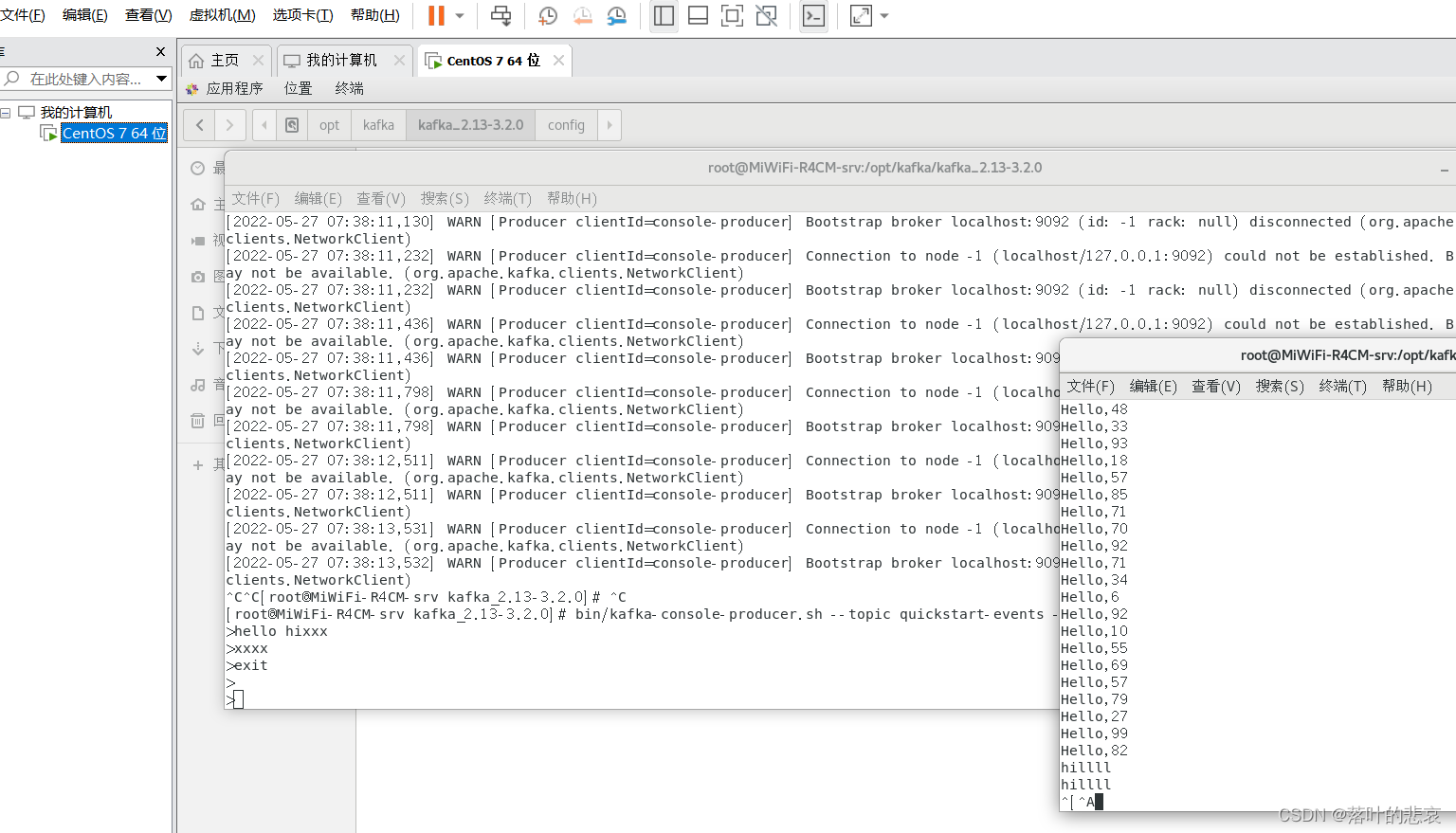
Task: Close the CentOS 7 64 位 tab
Action: click(558, 60)
